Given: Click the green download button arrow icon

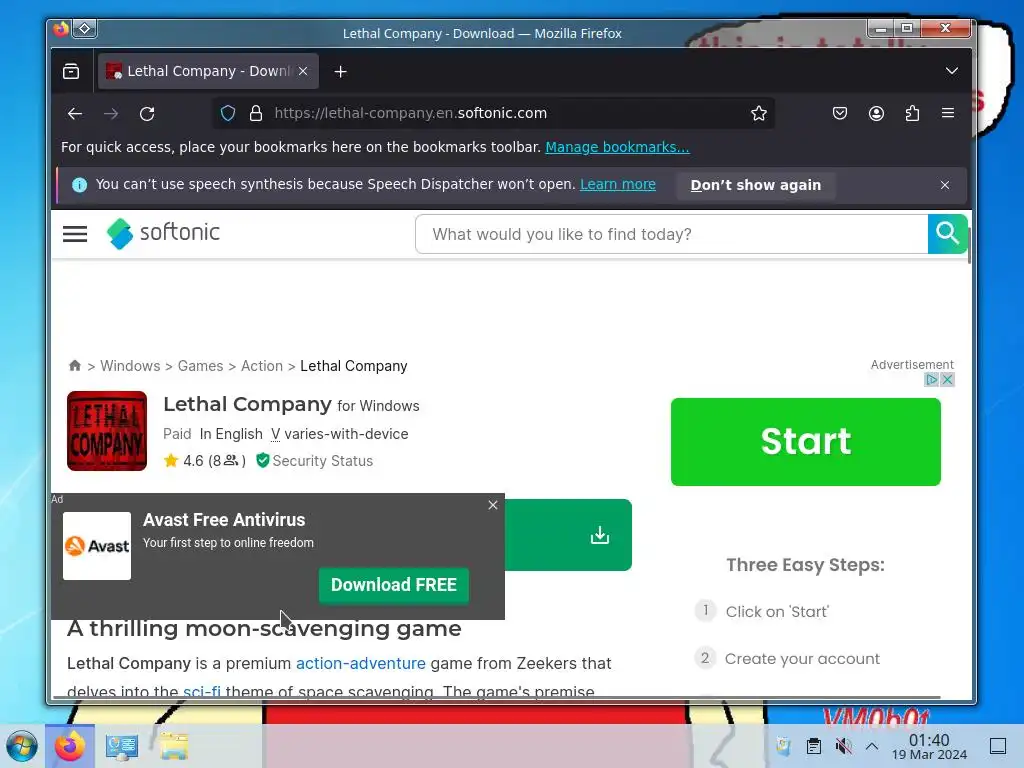Looking at the screenshot, I should [600, 536].
